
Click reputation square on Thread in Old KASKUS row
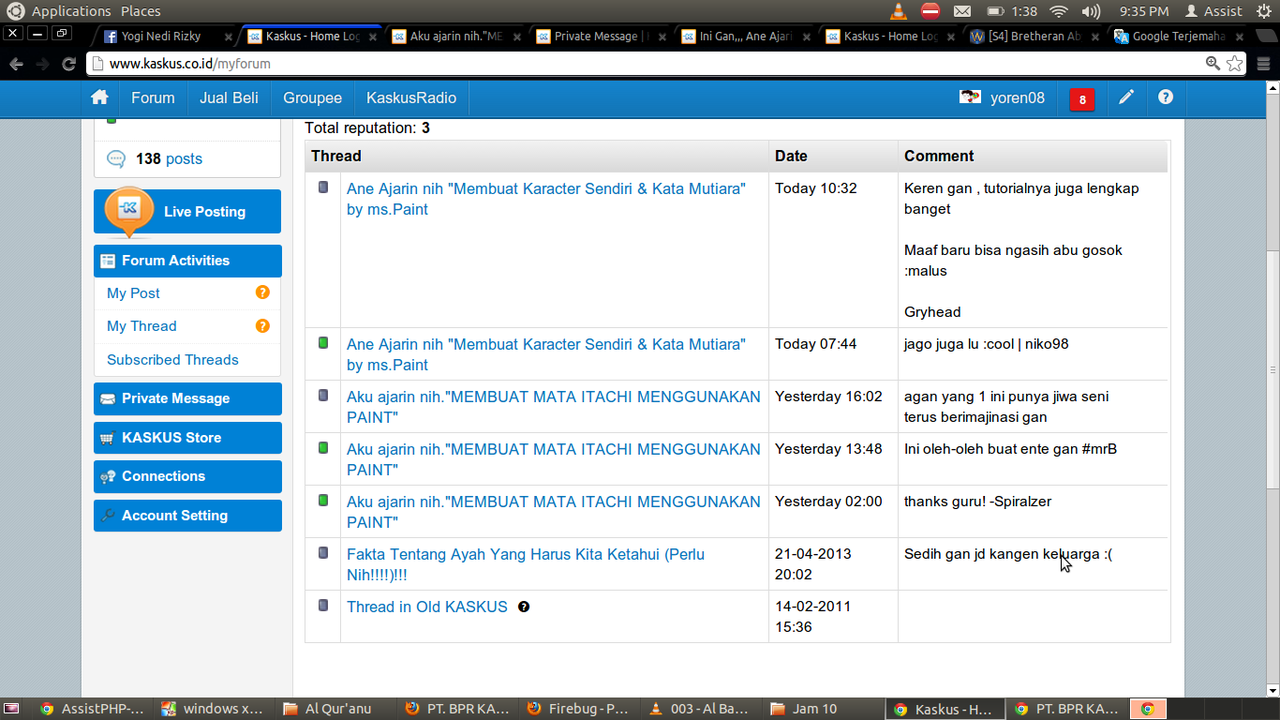pyautogui.click(x=323, y=605)
